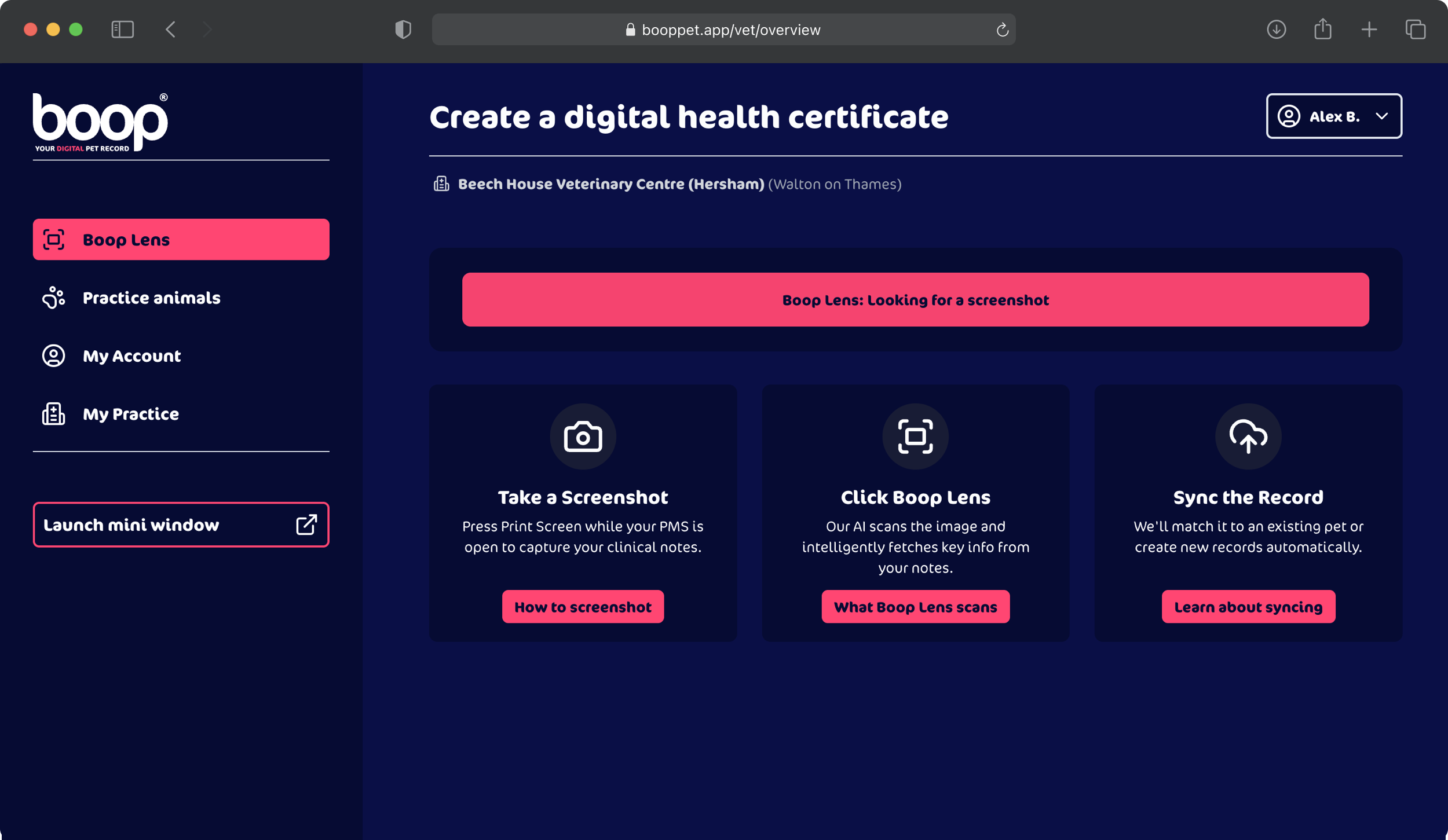The width and height of the screenshot is (1448, 840).
Task: Reload the page using the refresh icon
Action: pyautogui.click(x=1002, y=30)
